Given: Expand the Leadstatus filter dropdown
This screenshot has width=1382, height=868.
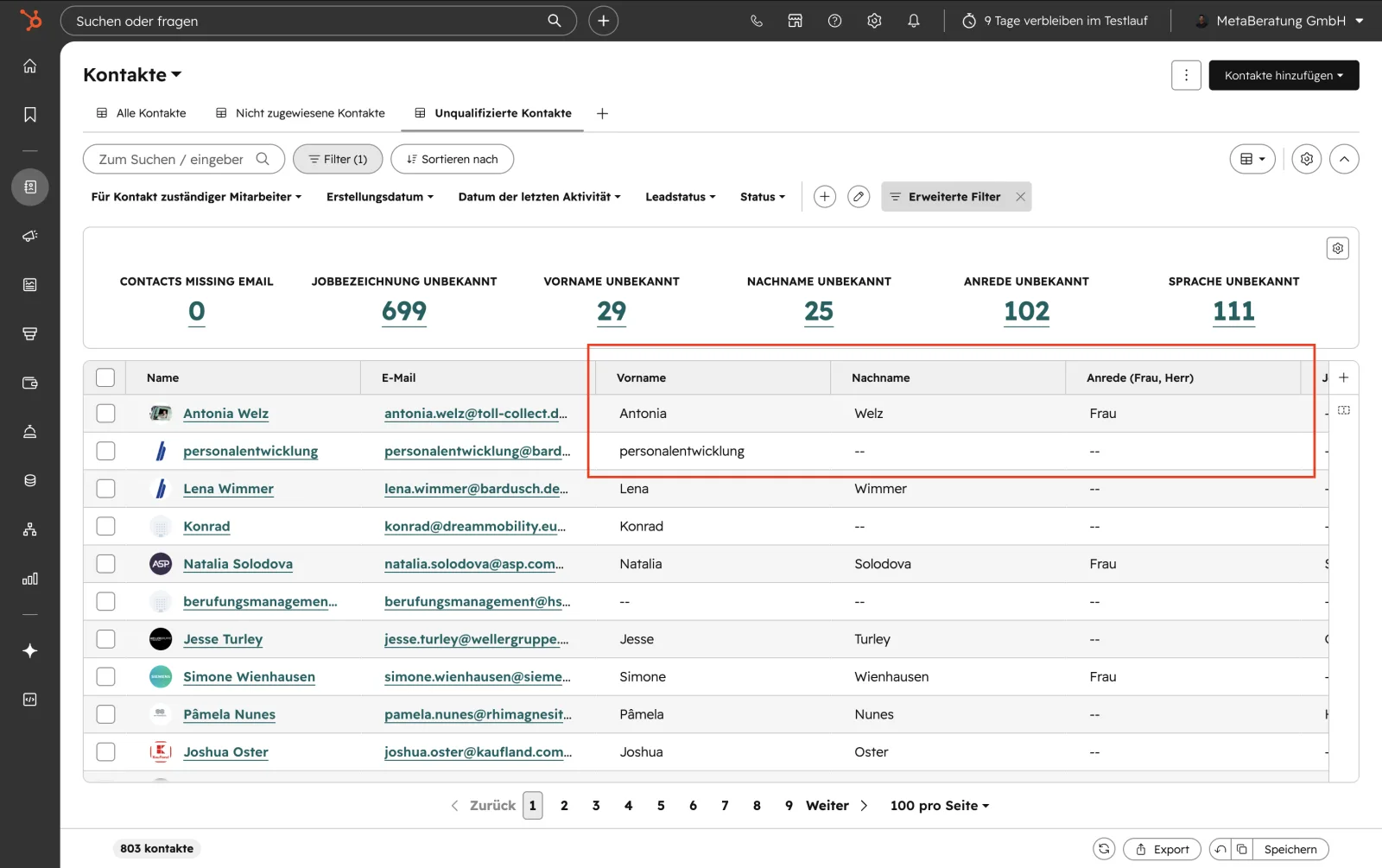Looking at the screenshot, I should pyautogui.click(x=681, y=197).
